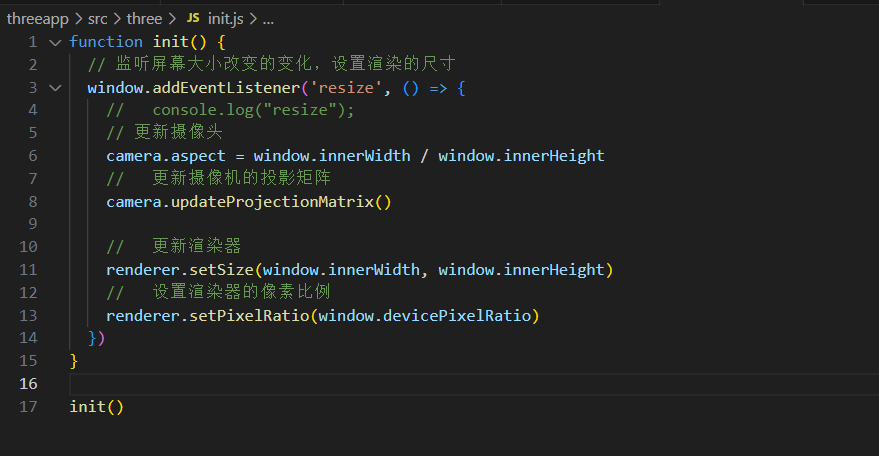Collapse the addEventListener callback fold arrow

(55, 88)
